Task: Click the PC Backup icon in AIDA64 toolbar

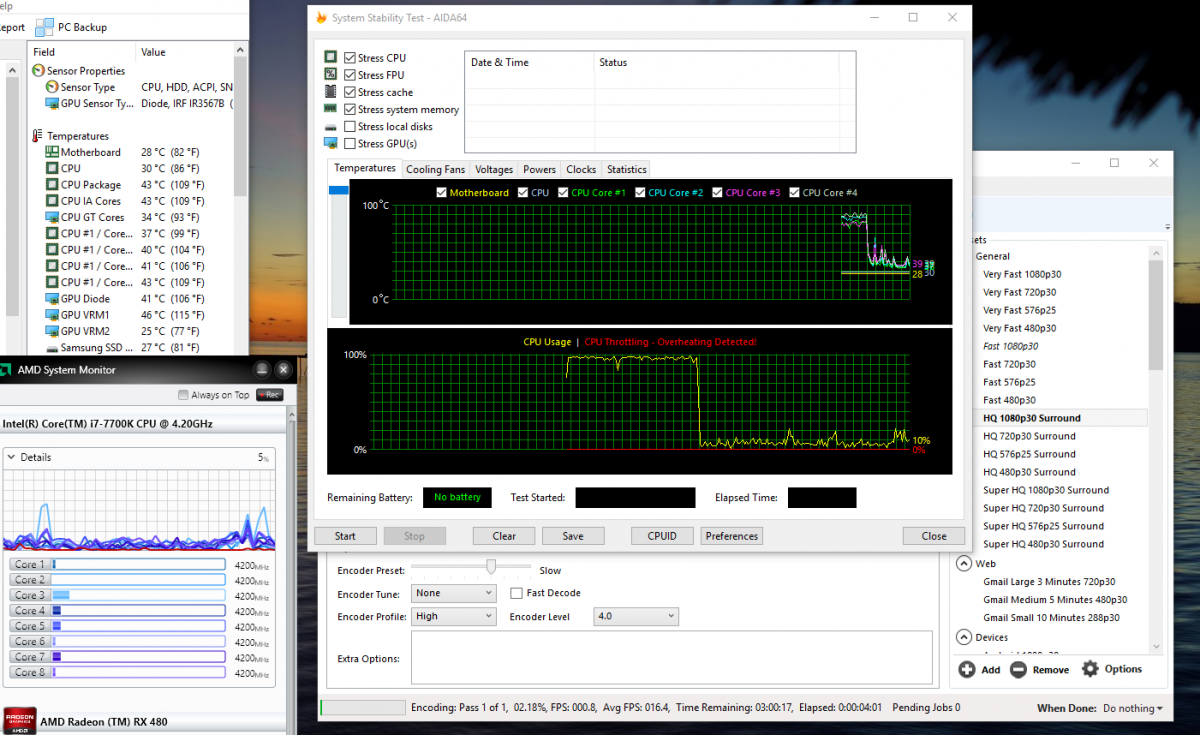Action: coord(45,27)
